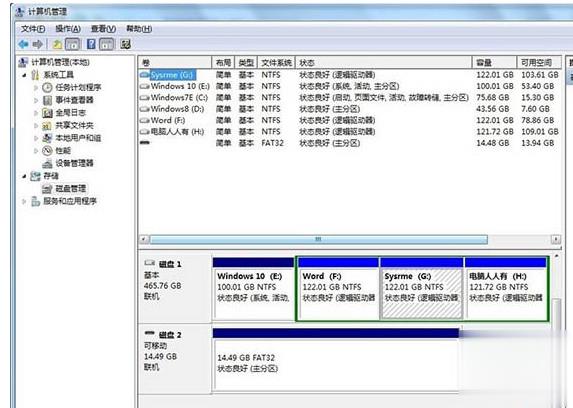
Task: Select Sysrme (G:) hatched partition block
Action: [422, 289]
